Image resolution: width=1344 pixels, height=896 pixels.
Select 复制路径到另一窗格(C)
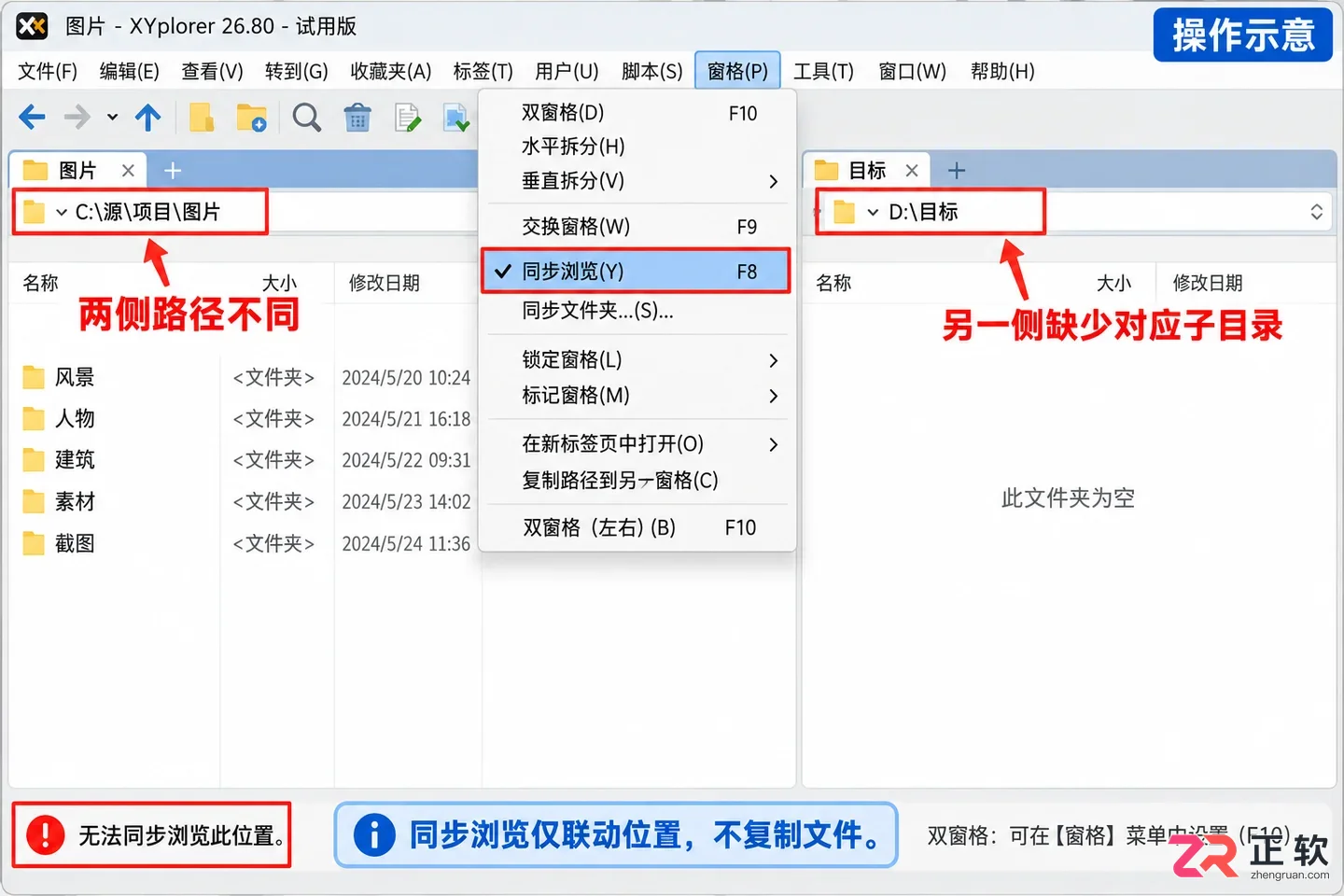click(x=636, y=481)
